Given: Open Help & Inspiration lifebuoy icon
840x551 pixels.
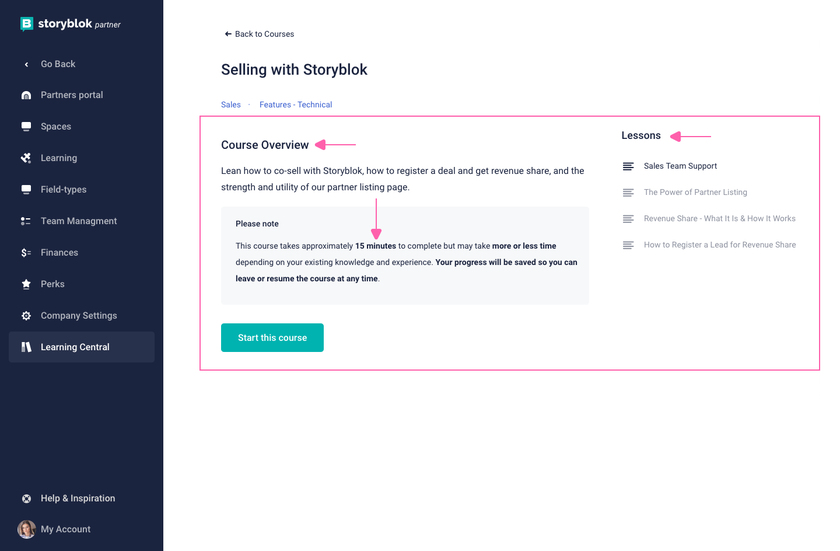Looking at the screenshot, I should click(x=26, y=499).
